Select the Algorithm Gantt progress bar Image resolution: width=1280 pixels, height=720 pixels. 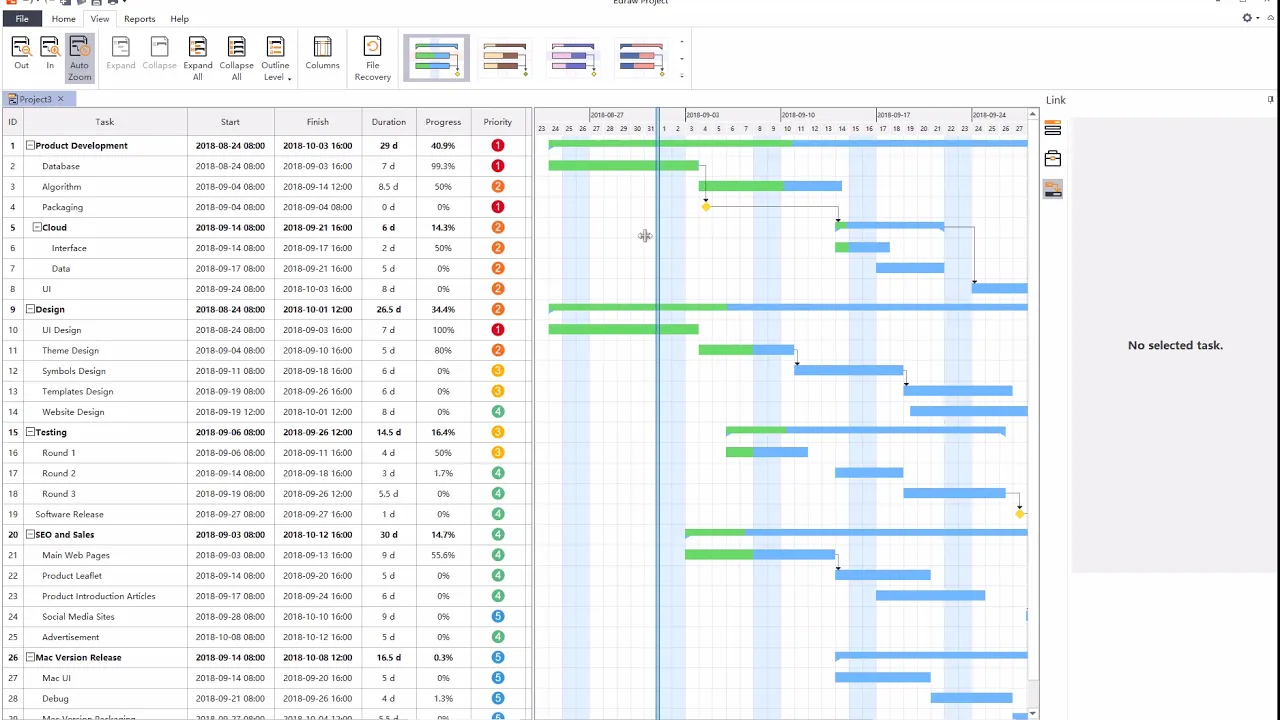770,186
